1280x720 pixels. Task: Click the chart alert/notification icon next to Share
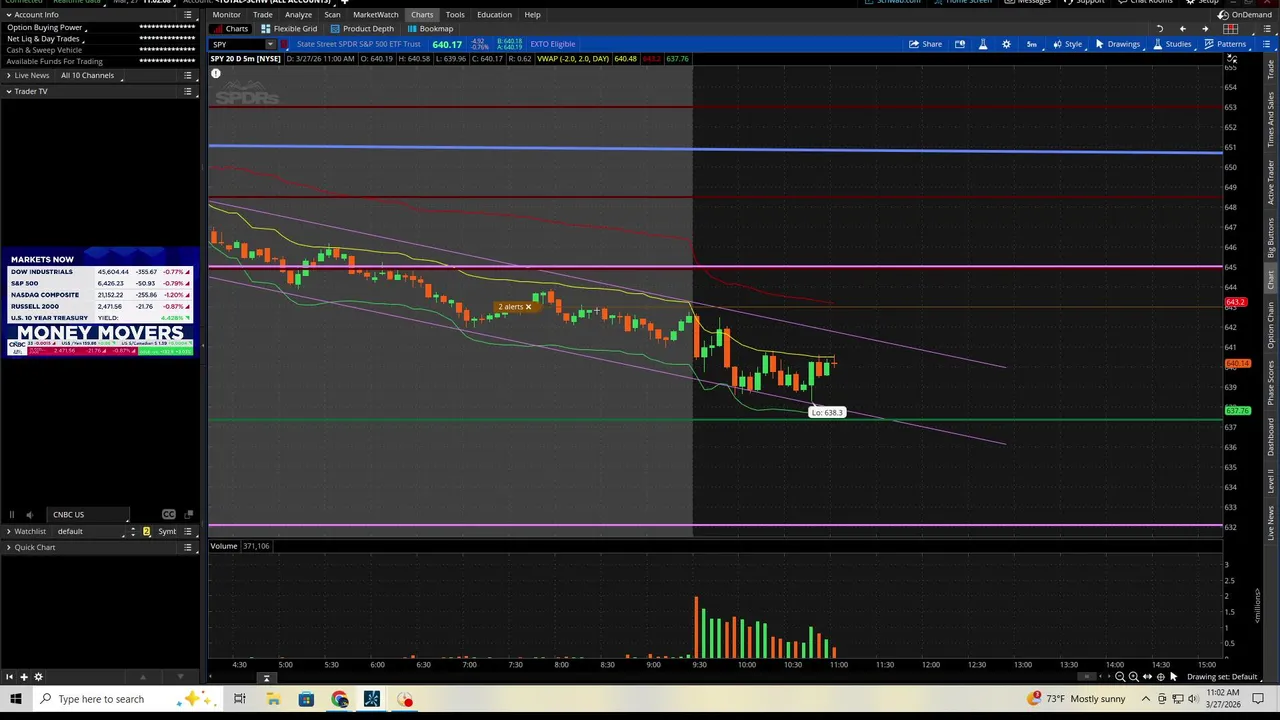(960, 44)
